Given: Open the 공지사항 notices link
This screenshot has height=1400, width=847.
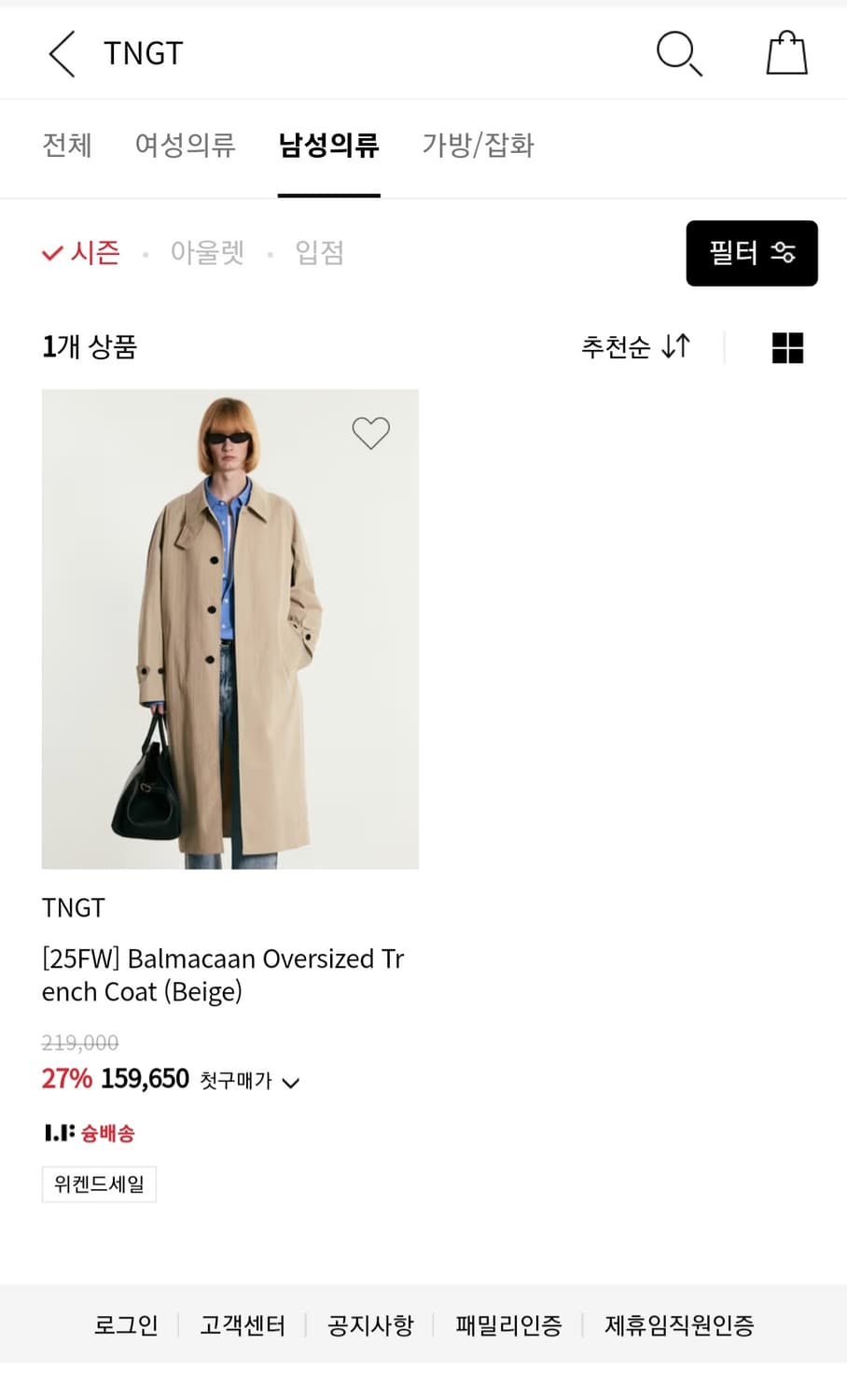Looking at the screenshot, I should click(x=370, y=1324).
